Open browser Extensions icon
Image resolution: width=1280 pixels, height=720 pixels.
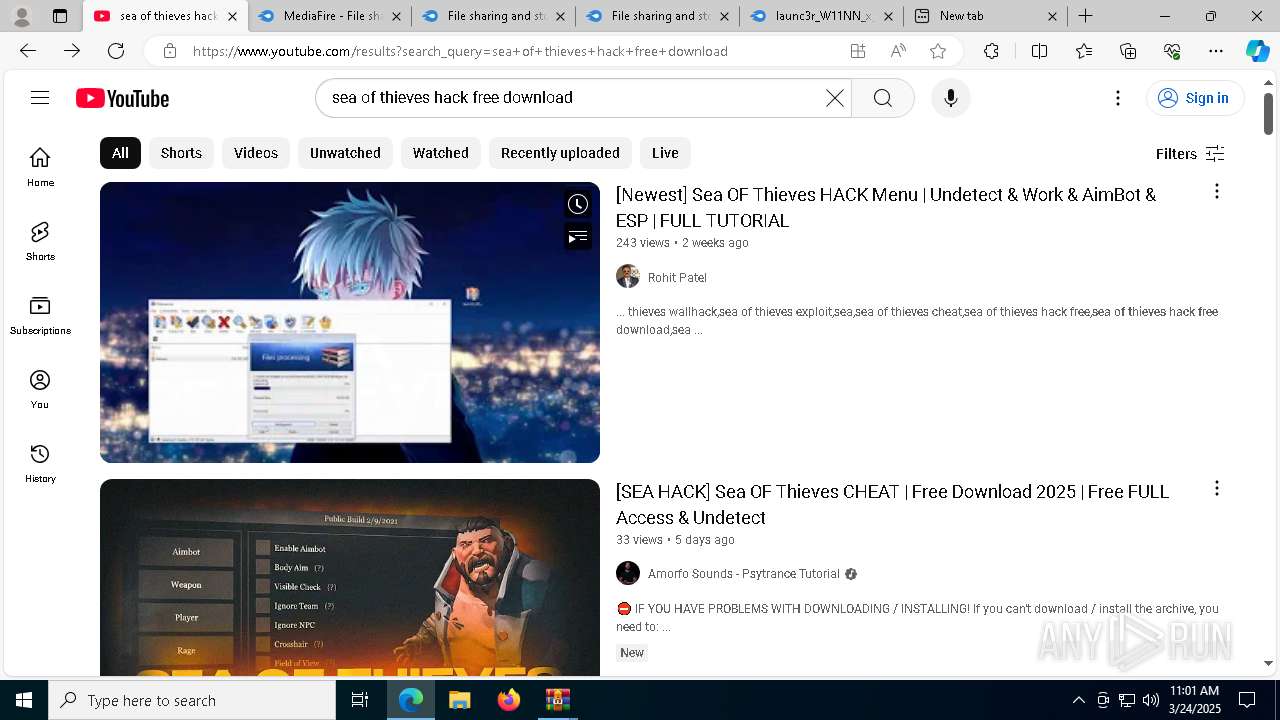click(x=991, y=51)
